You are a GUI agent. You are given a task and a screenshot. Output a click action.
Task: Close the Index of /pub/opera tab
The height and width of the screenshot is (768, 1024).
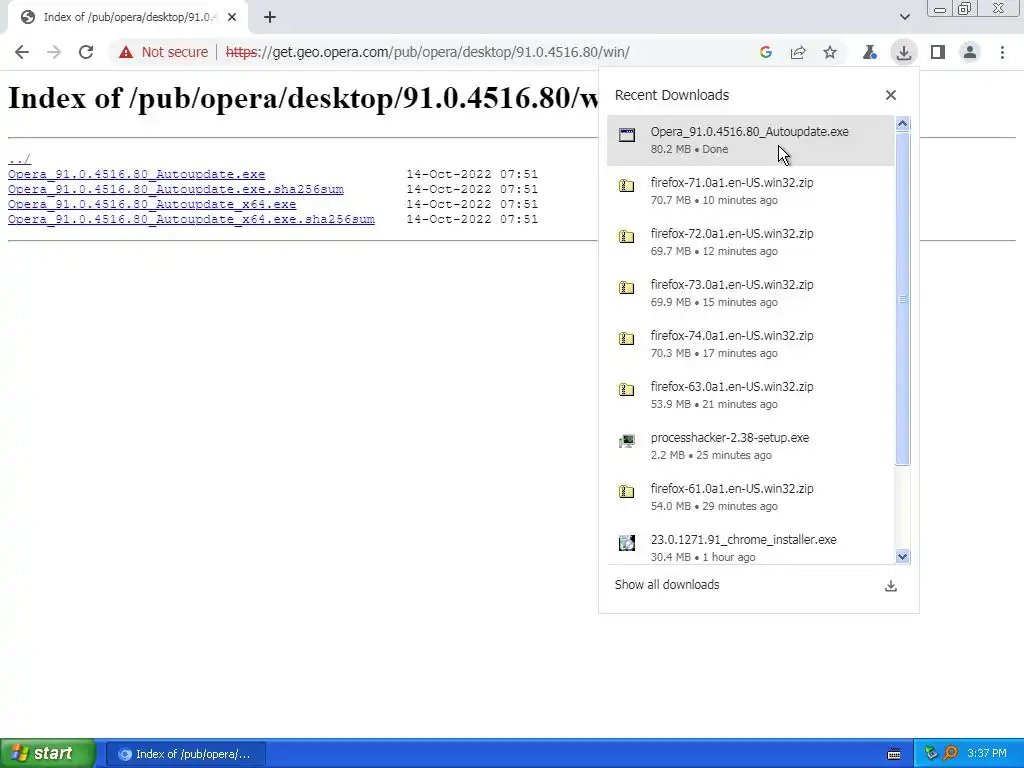(232, 18)
